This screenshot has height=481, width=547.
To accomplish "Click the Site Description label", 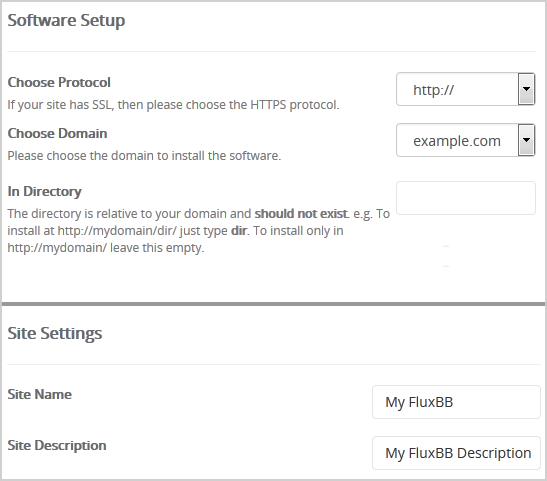I will [57, 445].
